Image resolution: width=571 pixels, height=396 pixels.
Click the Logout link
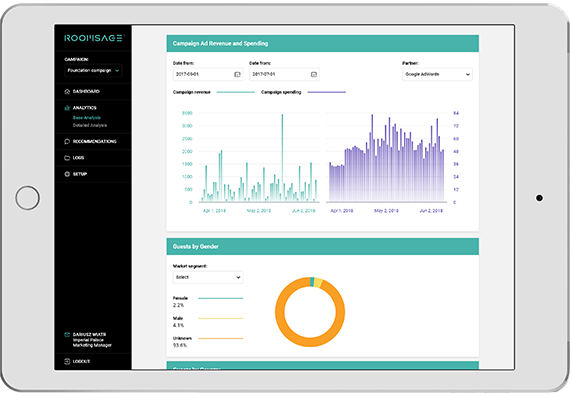[81, 361]
